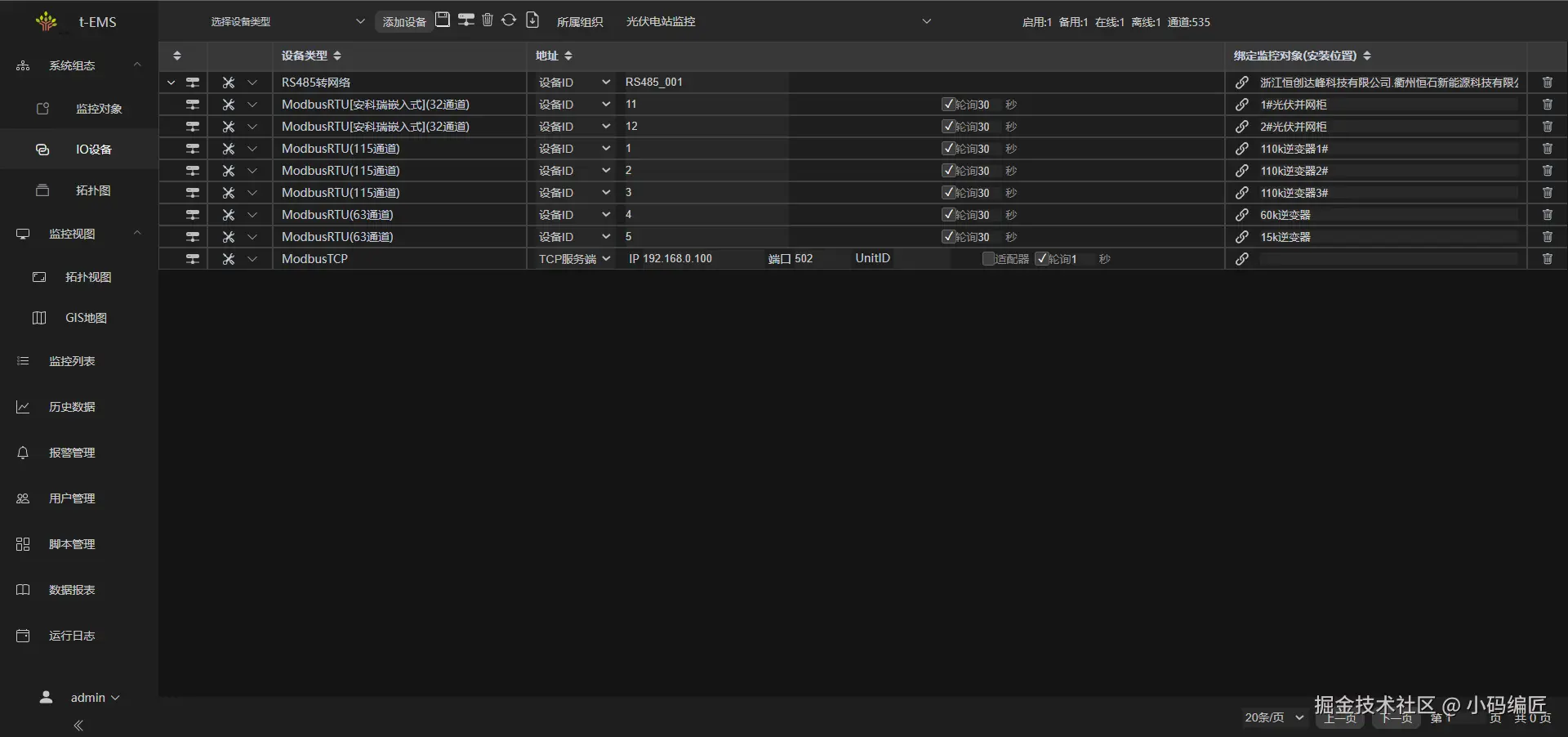The width and height of the screenshot is (1568, 737).
Task: Click the link icon in ModbusTCP row
Action: click(1241, 259)
